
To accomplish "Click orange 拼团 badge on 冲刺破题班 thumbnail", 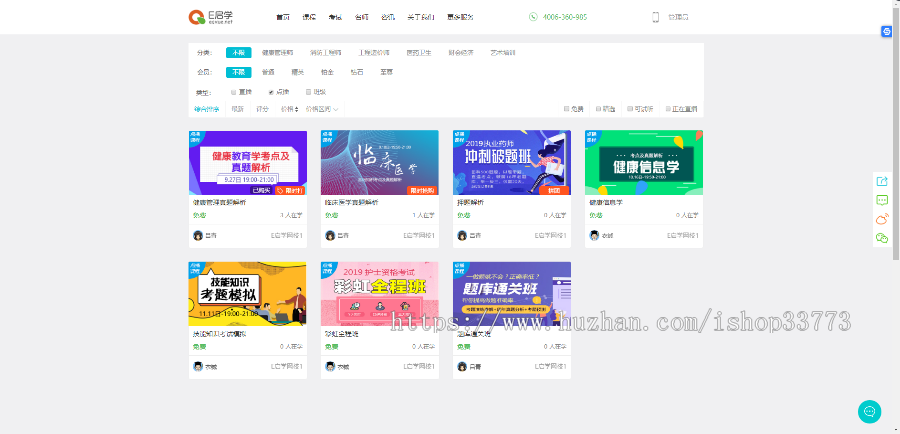I will click(554, 191).
